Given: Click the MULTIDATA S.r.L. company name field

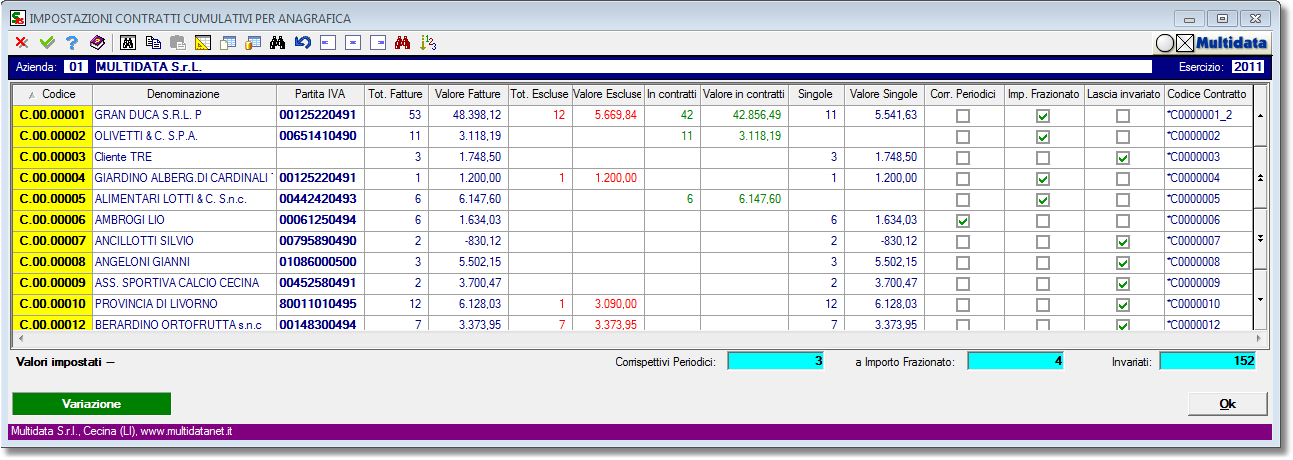Looking at the screenshot, I should pos(621,67).
